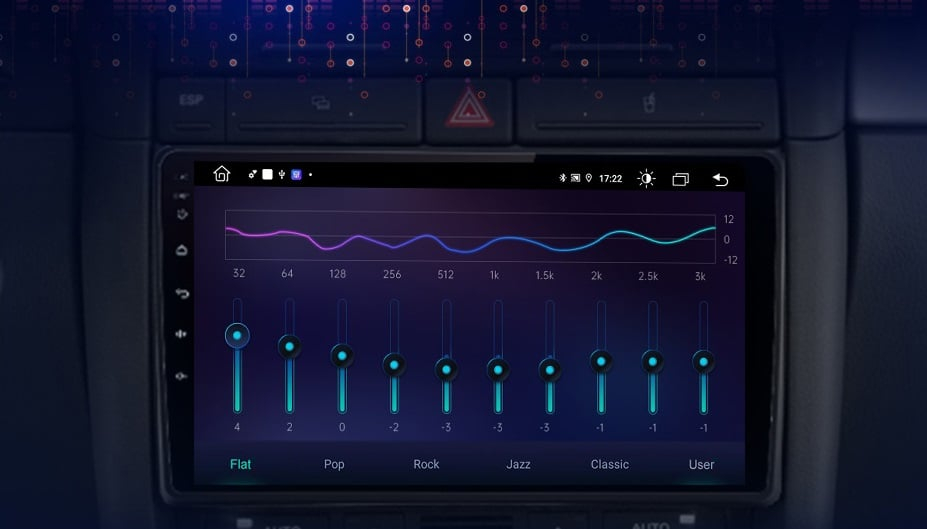Tap the location pin status icon

pos(589,179)
